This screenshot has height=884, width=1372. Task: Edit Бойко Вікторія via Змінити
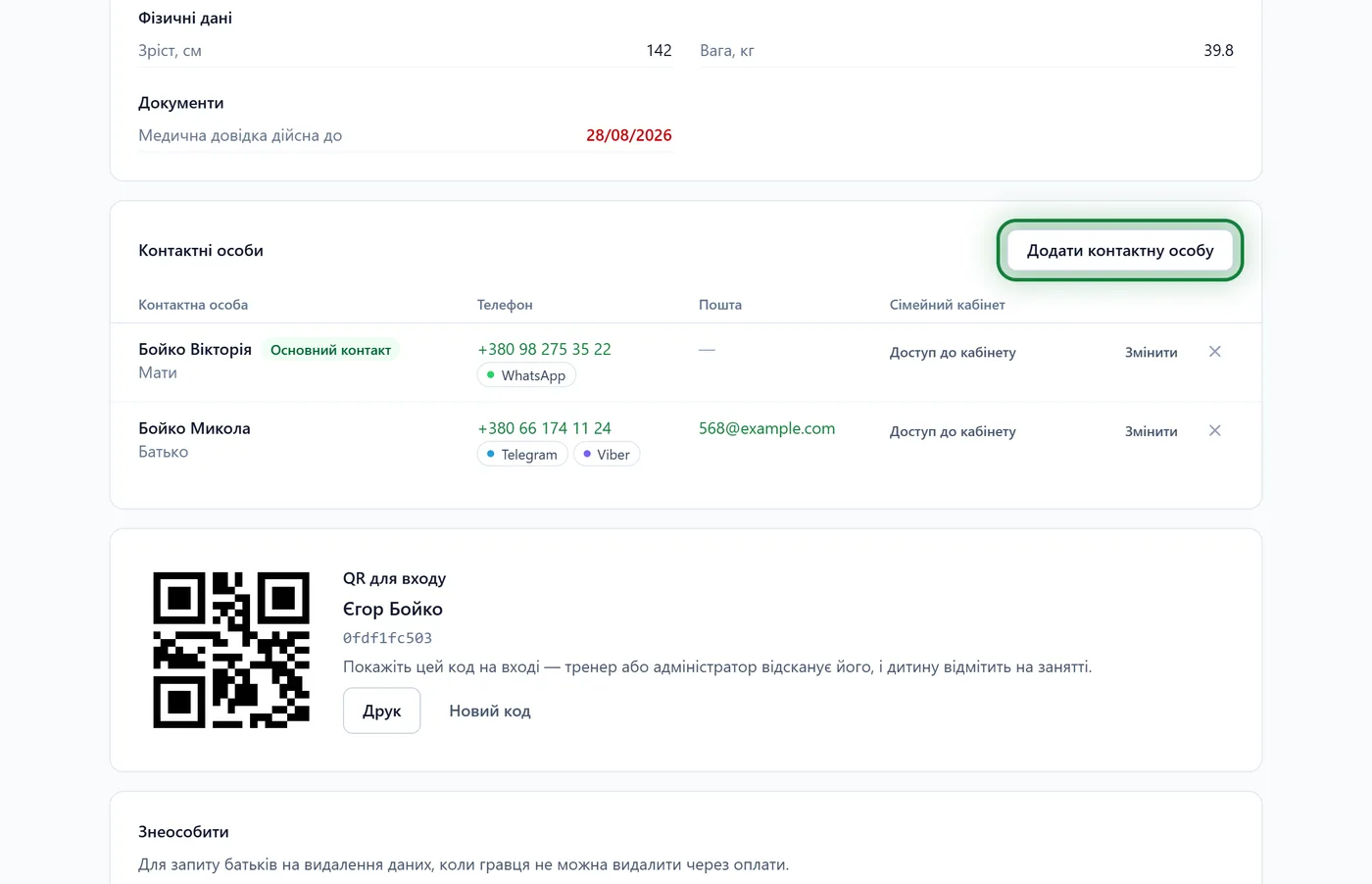pos(1151,352)
